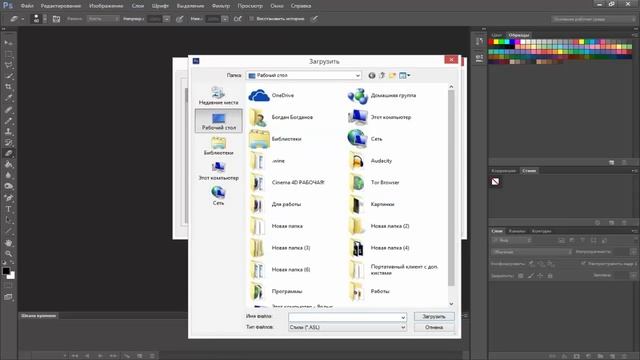Select the Blur tool

click(x=8, y=176)
